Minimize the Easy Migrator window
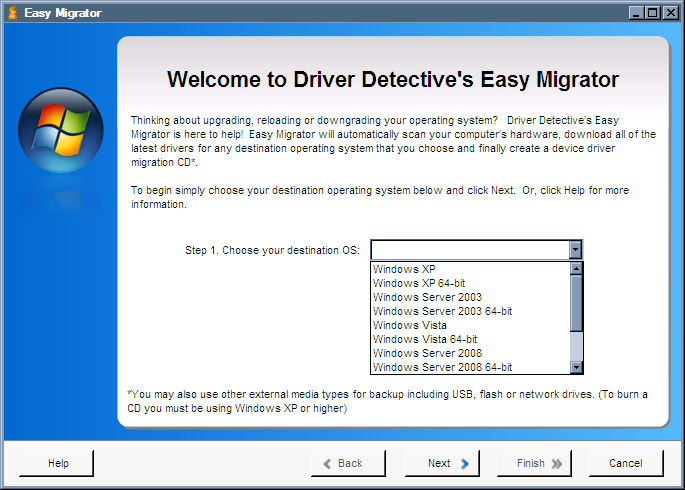685x490 pixels. [637, 13]
